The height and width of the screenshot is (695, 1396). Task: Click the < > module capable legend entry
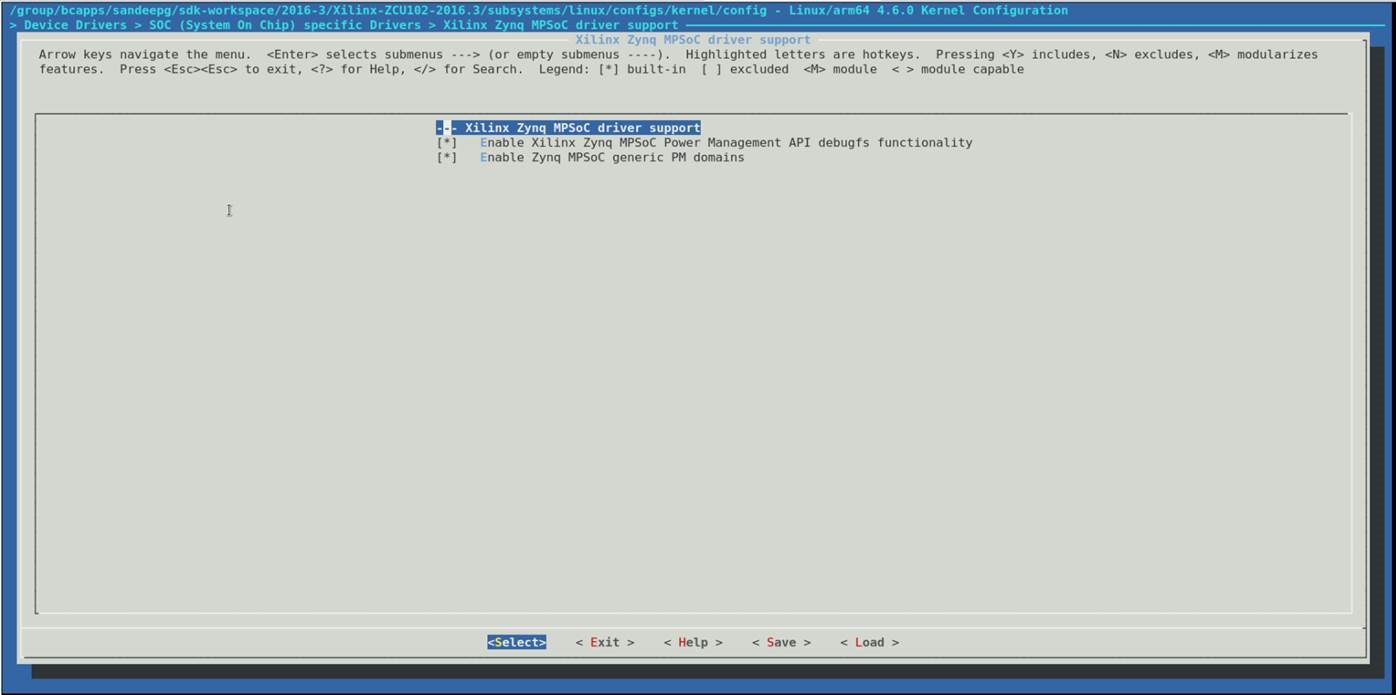[x=957, y=70]
